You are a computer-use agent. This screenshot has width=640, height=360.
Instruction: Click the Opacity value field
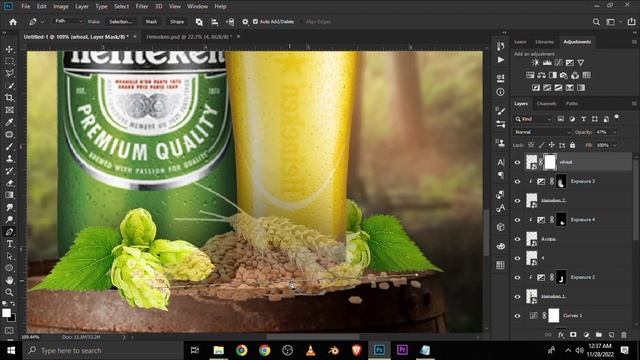(603, 132)
